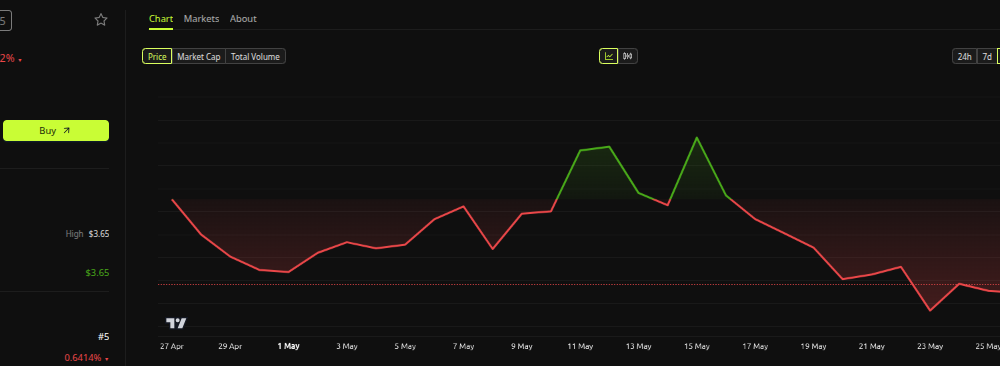The image size is (1000, 366).
Task: Click the 3 May axis label
Action: point(346,346)
